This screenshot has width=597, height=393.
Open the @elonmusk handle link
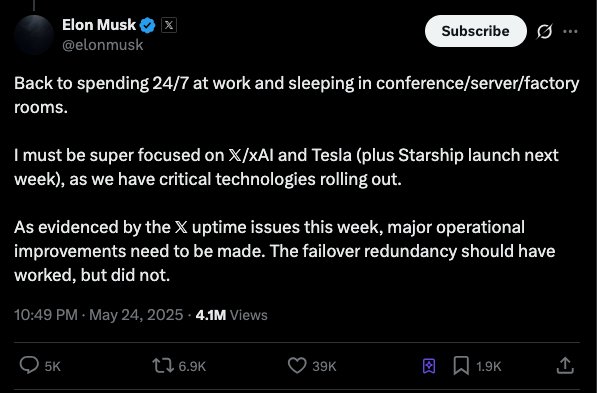tap(103, 45)
